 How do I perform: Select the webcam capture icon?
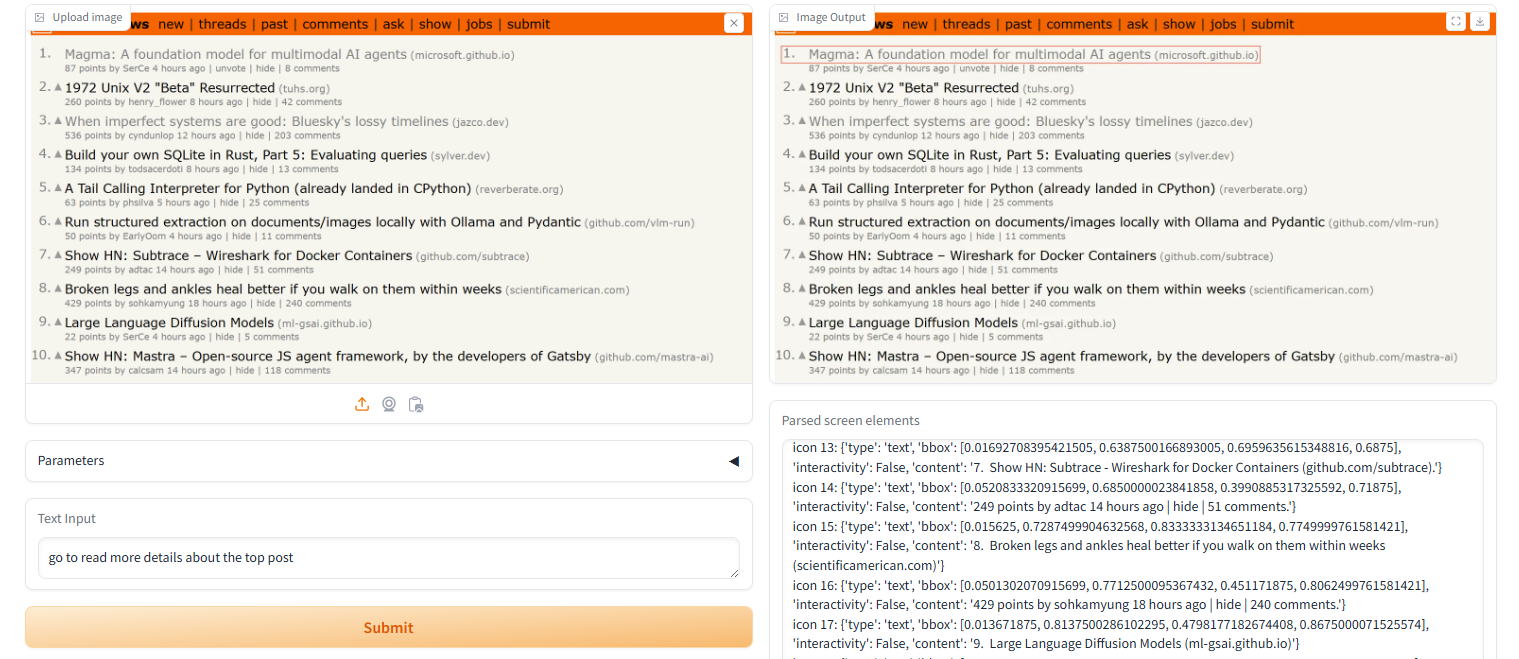389,404
